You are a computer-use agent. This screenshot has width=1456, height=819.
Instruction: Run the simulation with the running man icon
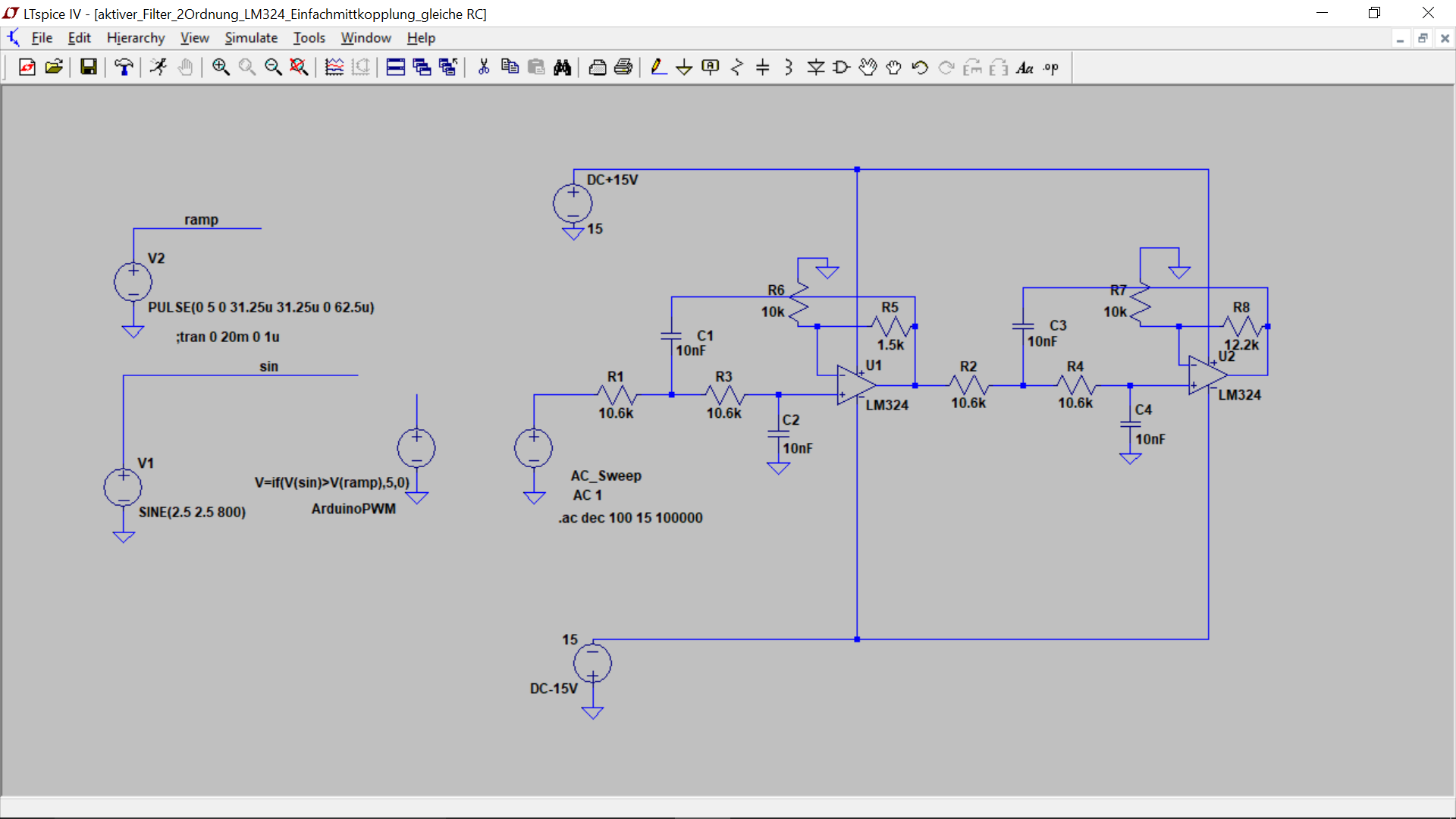pyautogui.click(x=158, y=67)
